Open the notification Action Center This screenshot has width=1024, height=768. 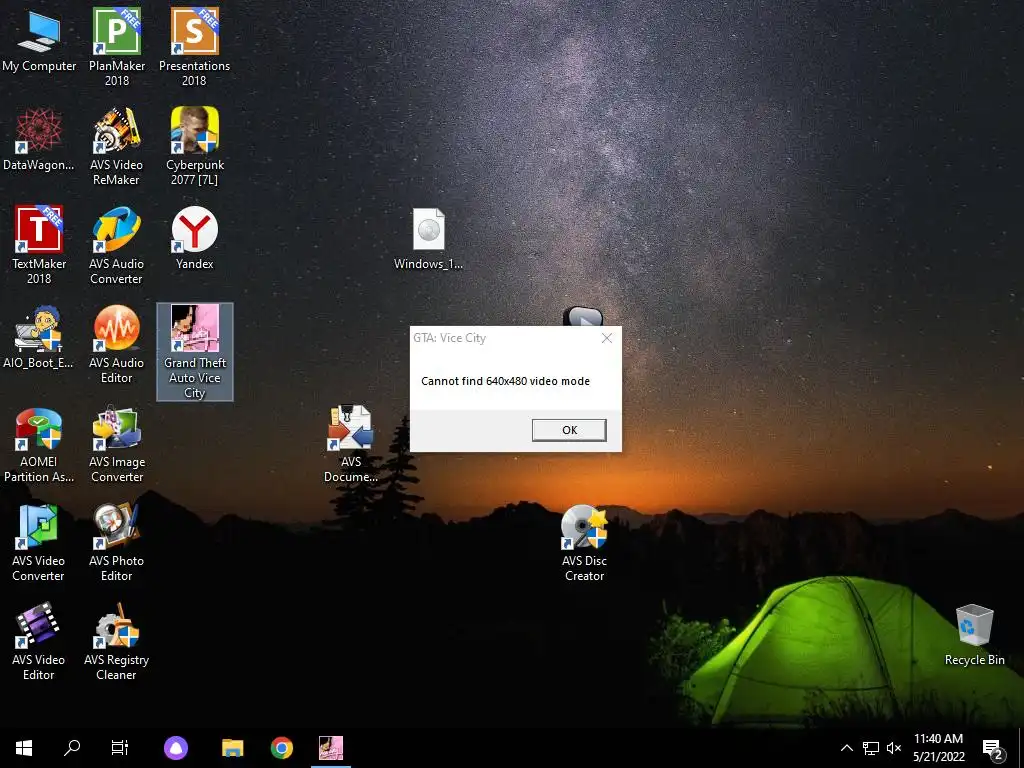tap(992, 749)
